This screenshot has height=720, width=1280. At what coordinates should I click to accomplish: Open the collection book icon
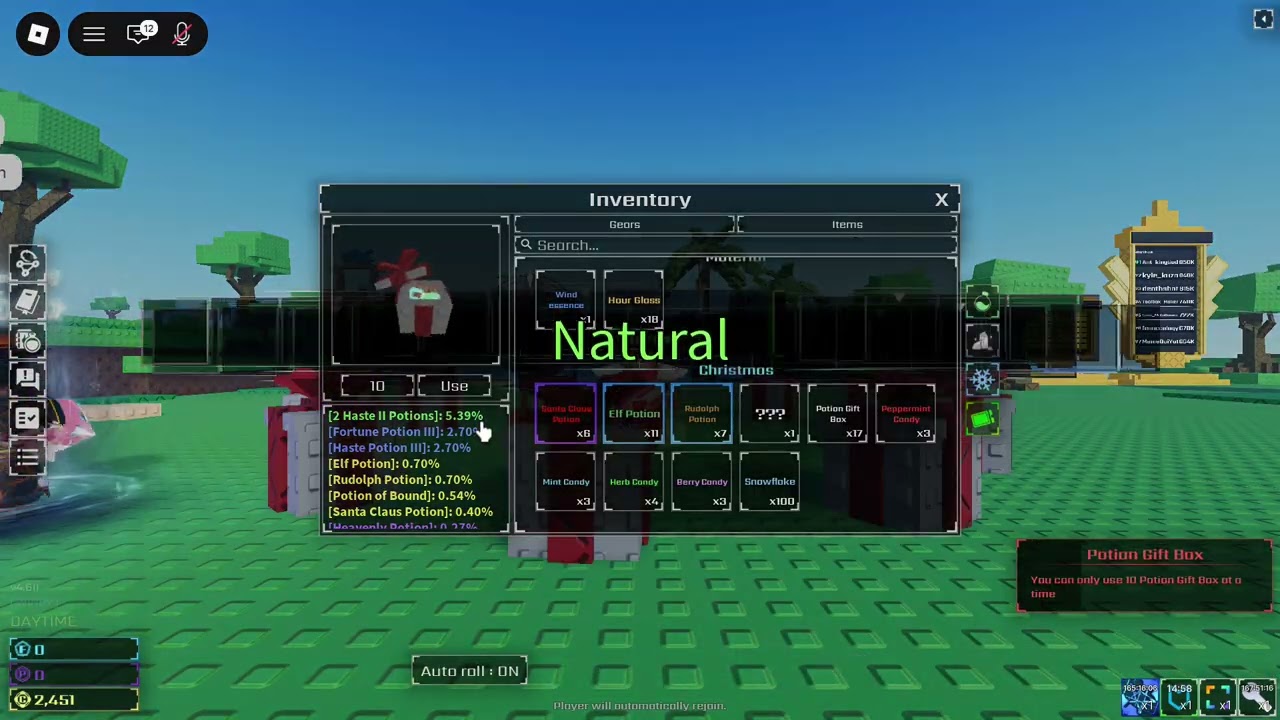point(27,301)
